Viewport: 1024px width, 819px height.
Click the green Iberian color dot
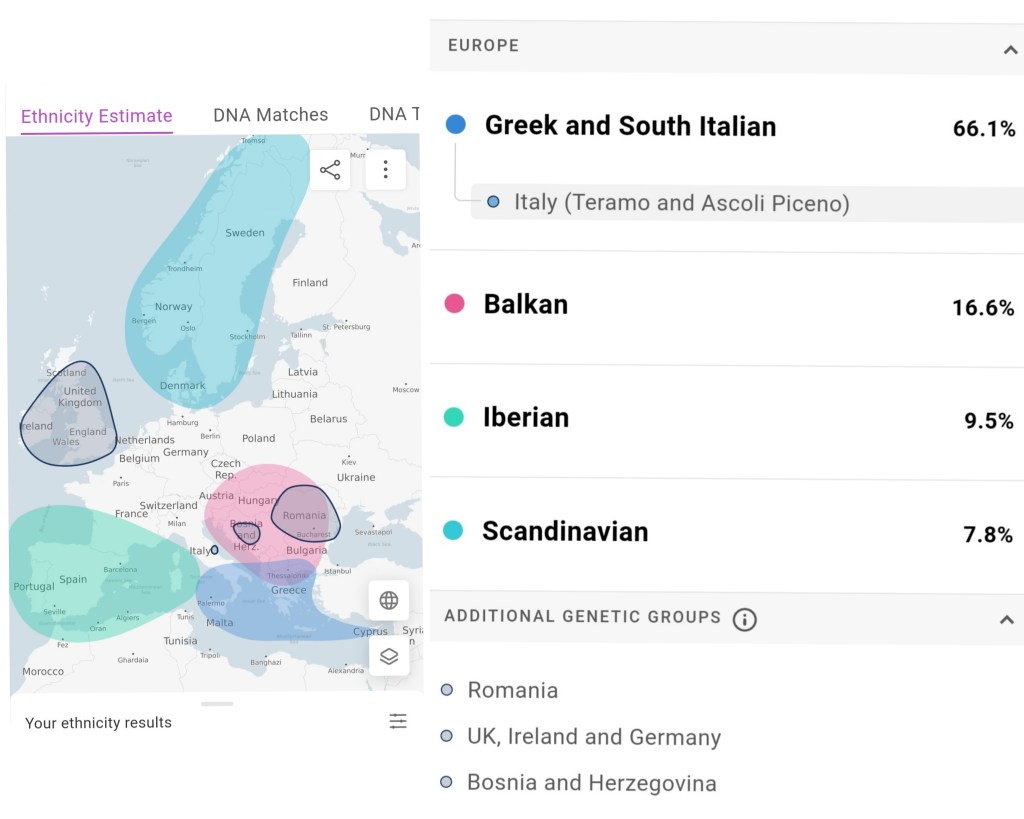tap(454, 417)
